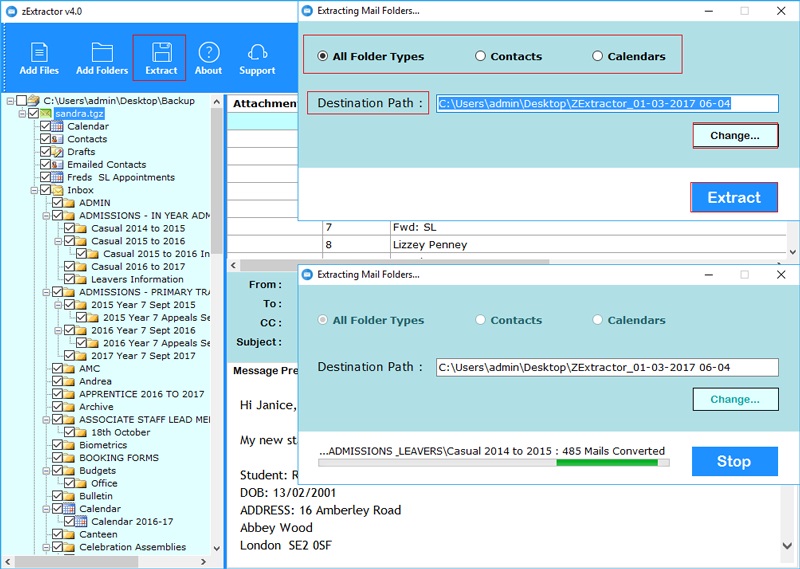Select Calendars radio in upper dialog
Viewport: 800px width, 569px height.
click(x=597, y=56)
